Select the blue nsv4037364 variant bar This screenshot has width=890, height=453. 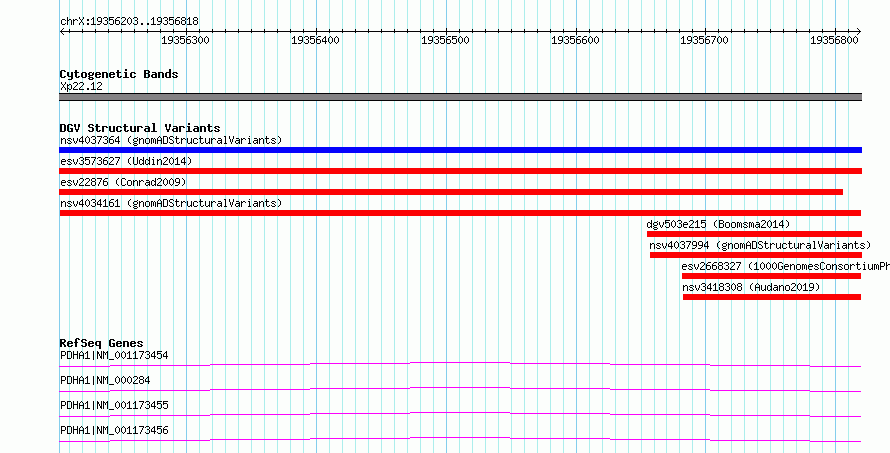click(x=460, y=150)
